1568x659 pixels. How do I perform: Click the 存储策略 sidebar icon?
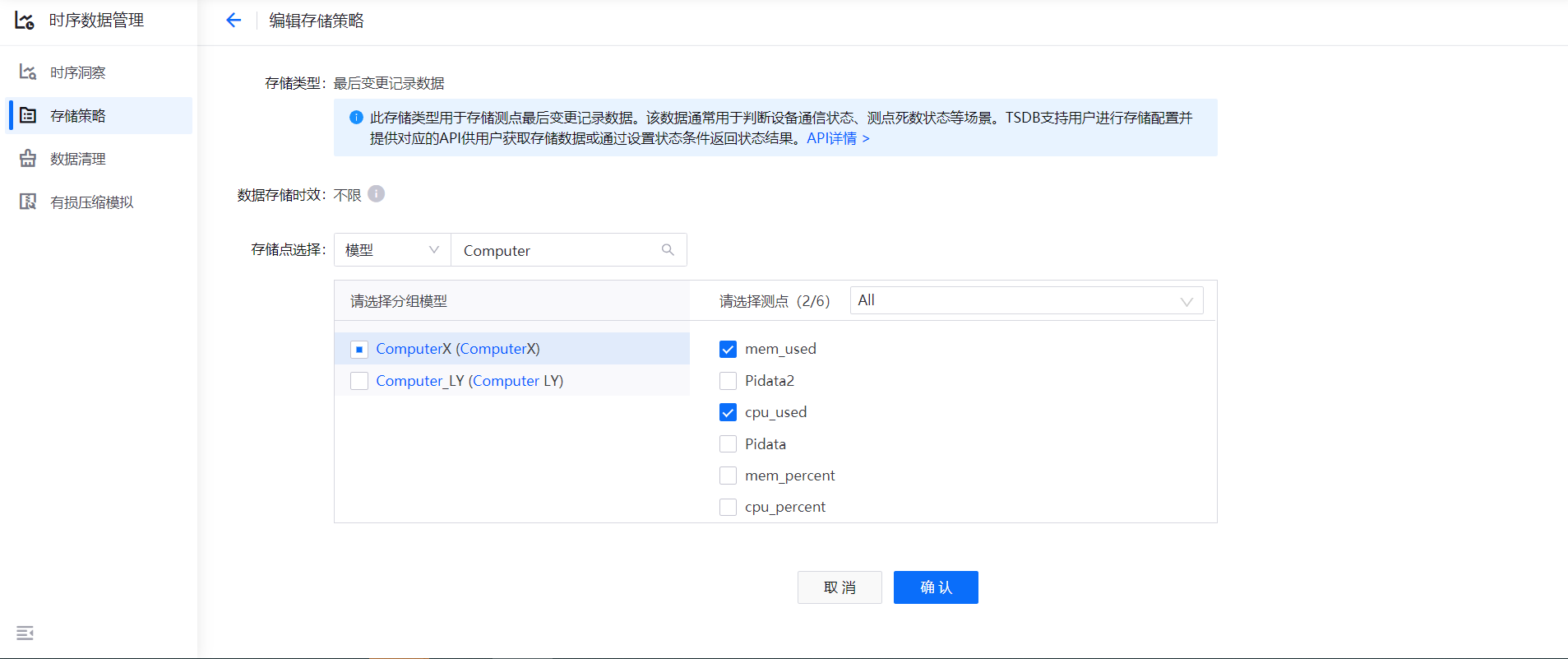point(28,115)
